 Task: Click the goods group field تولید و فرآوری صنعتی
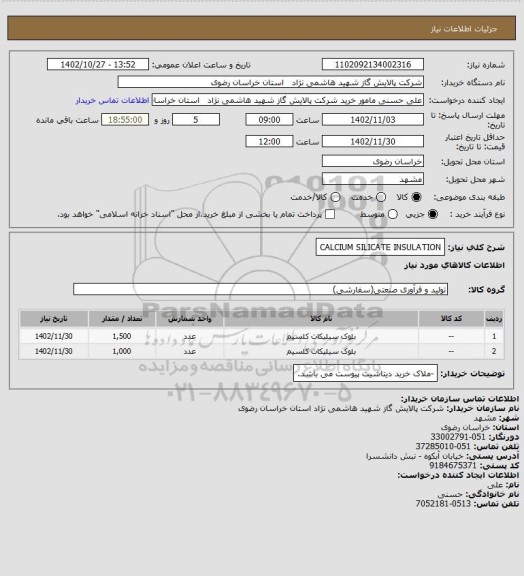pos(261,289)
